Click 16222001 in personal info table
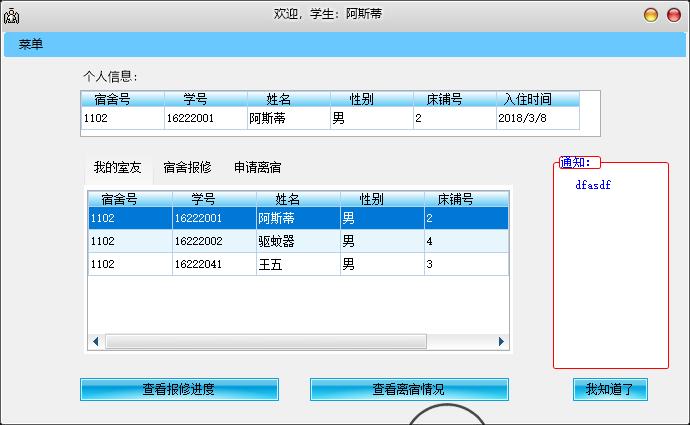Viewport: 690px width, 425px height. pos(206,118)
